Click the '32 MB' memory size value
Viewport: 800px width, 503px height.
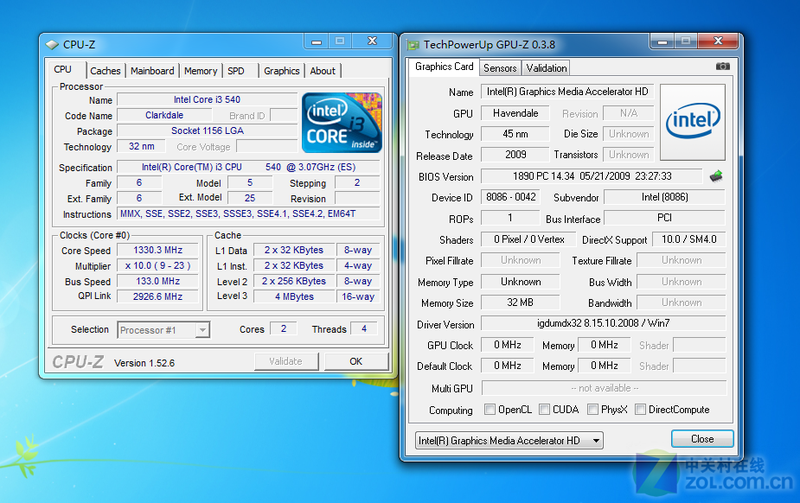[520, 303]
